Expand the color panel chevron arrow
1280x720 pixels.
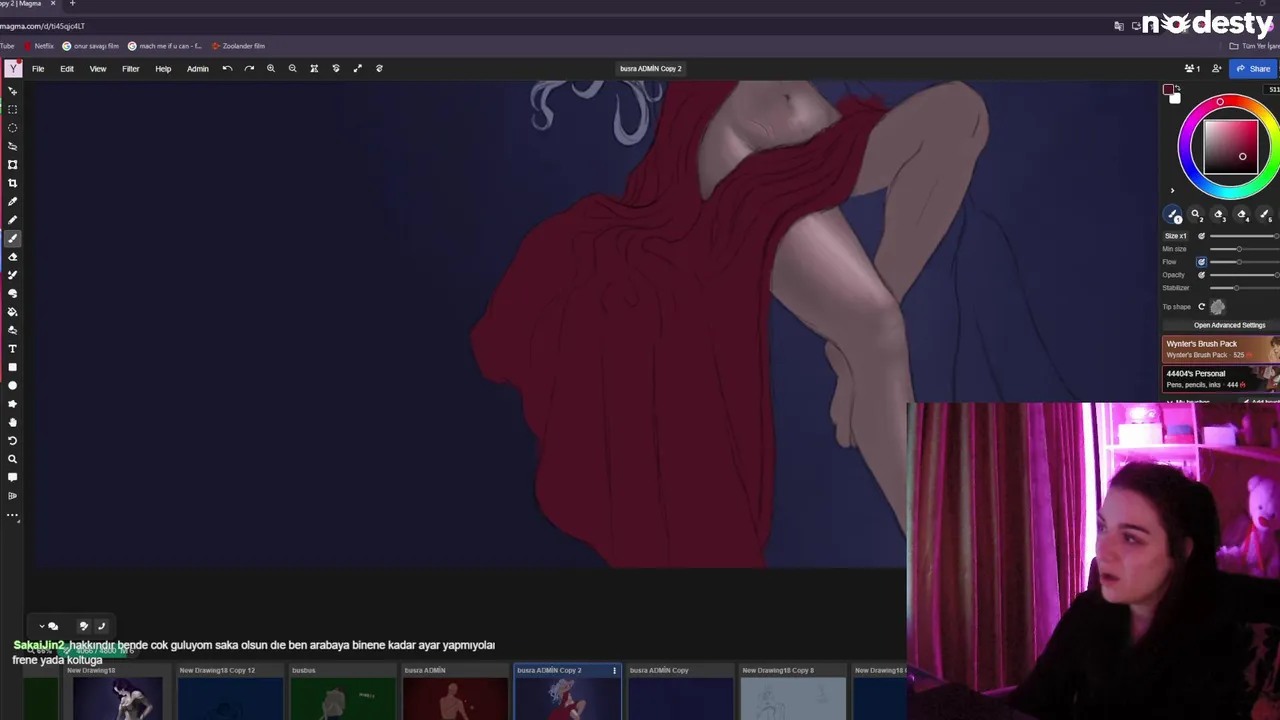pyautogui.click(x=1172, y=191)
